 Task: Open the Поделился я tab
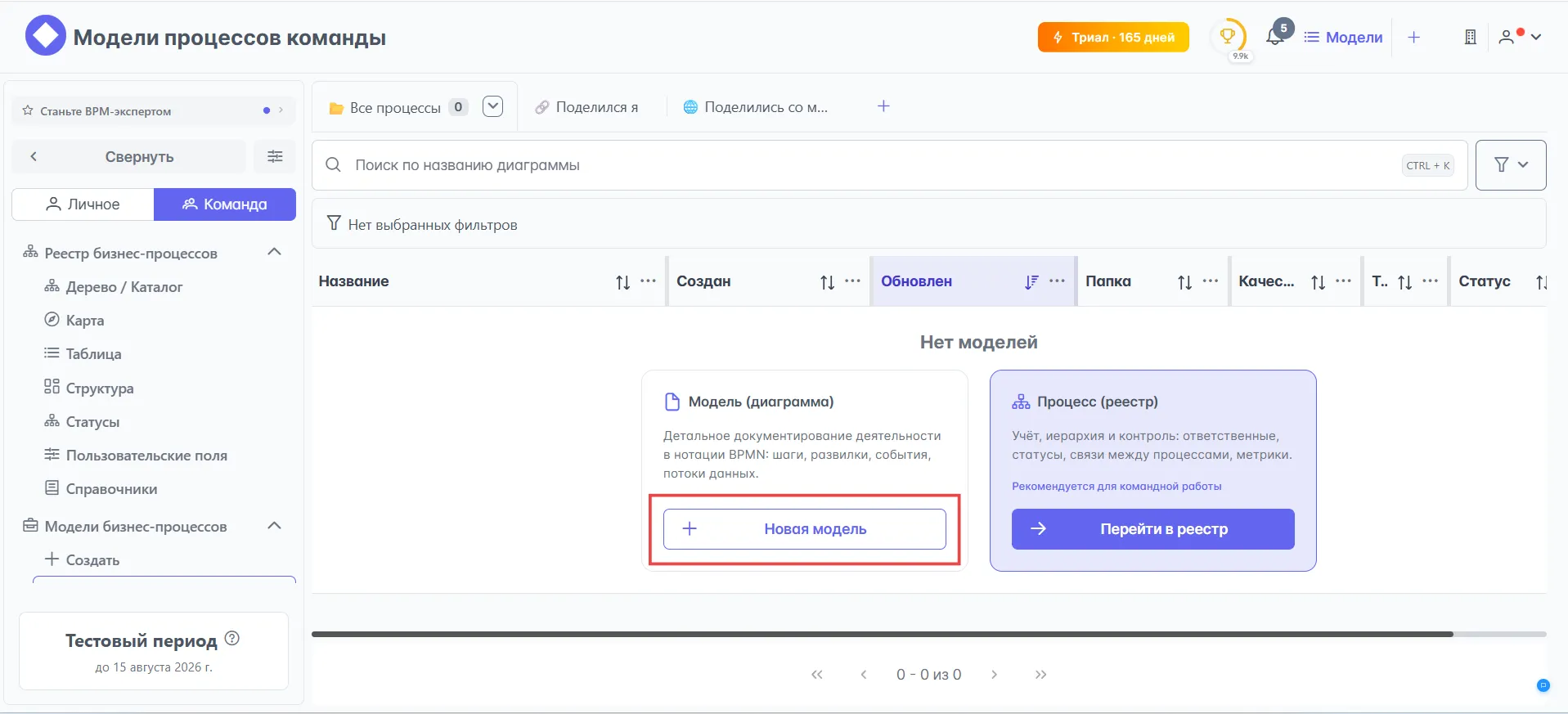587,107
